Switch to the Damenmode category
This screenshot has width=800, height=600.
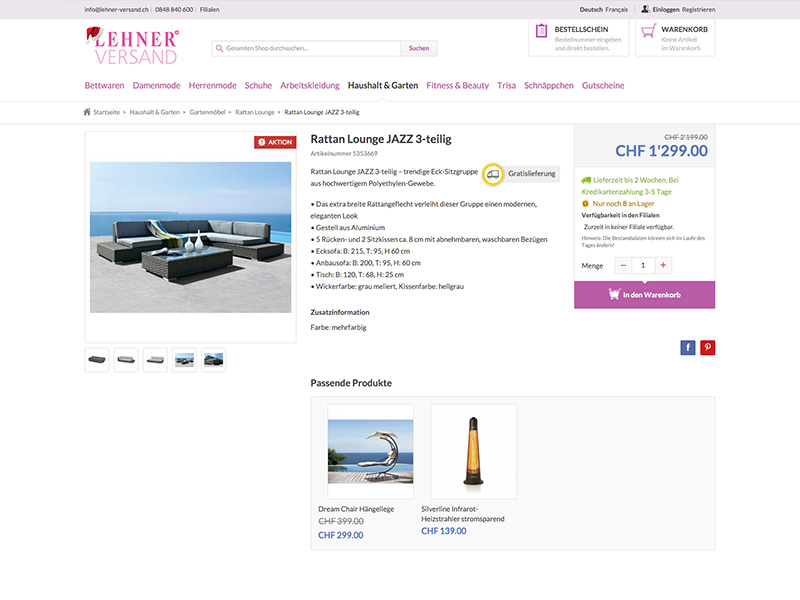point(156,85)
